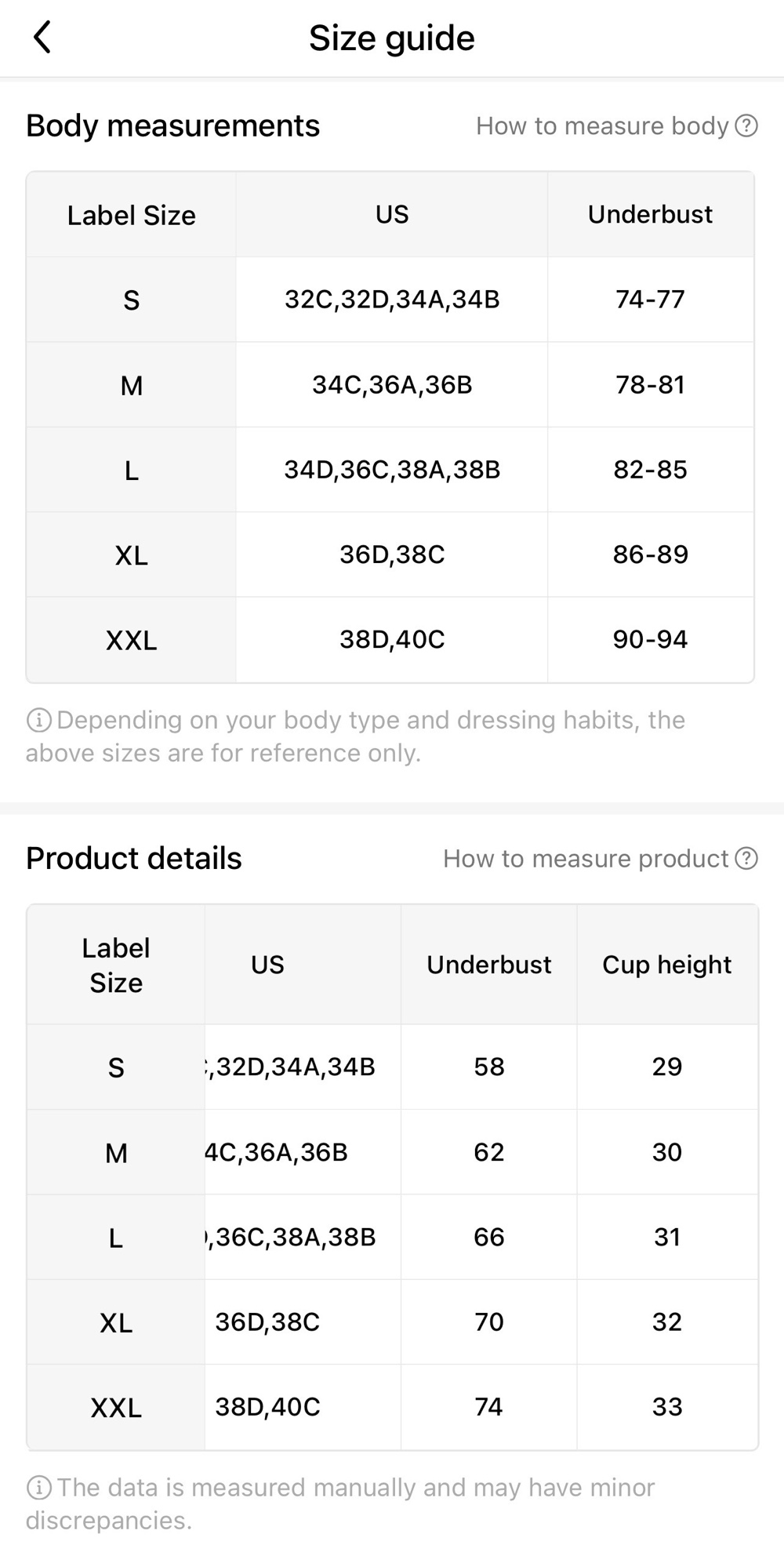Click question mark icon beside "How to measure product"

click(746, 859)
